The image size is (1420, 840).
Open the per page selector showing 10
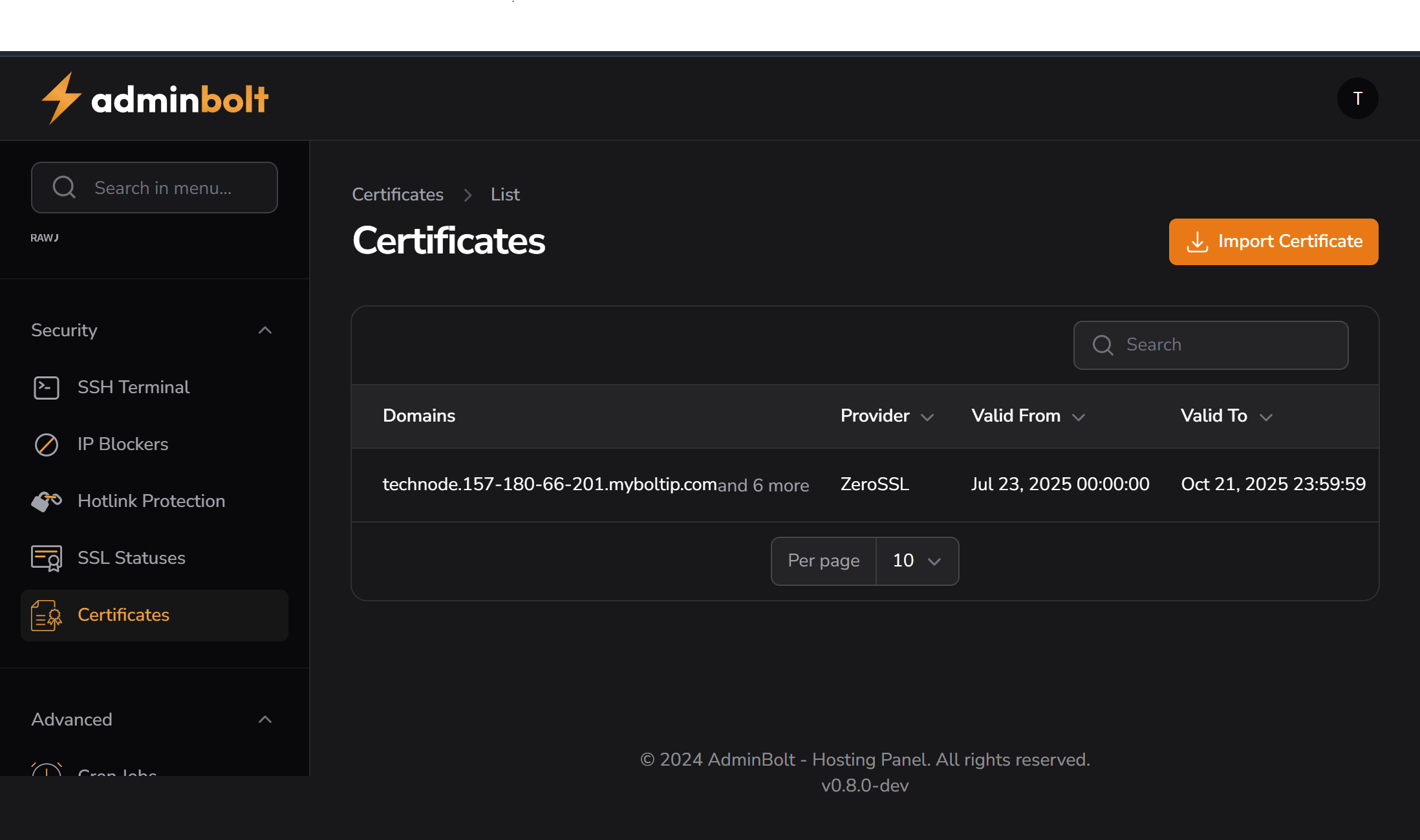(916, 561)
